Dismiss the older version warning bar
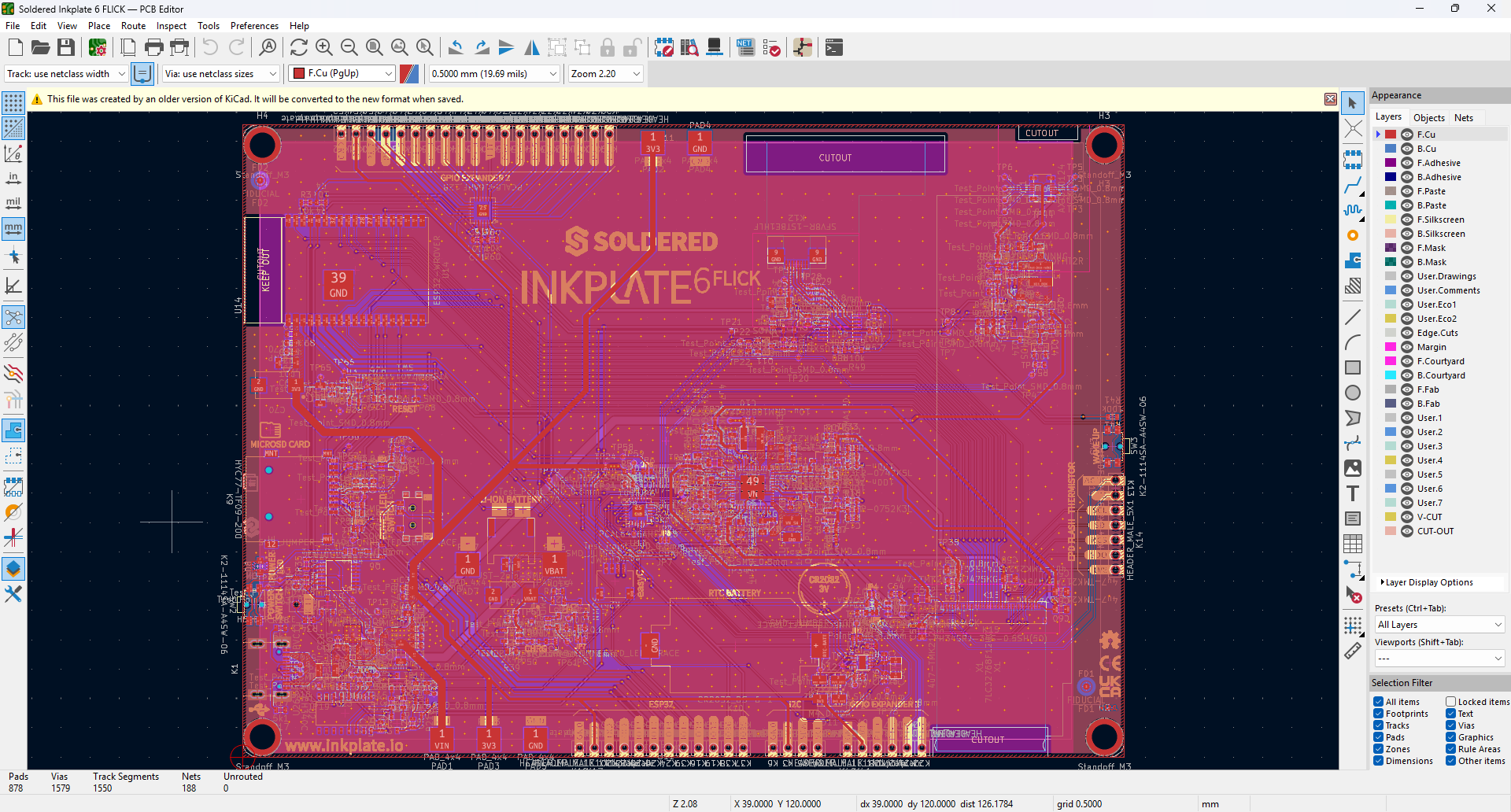This screenshot has width=1511, height=812. (x=1330, y=99)
